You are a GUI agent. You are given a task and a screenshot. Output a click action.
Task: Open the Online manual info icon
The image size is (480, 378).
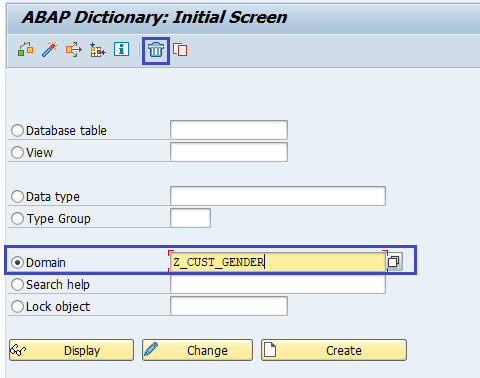click(x=121, y=49)
